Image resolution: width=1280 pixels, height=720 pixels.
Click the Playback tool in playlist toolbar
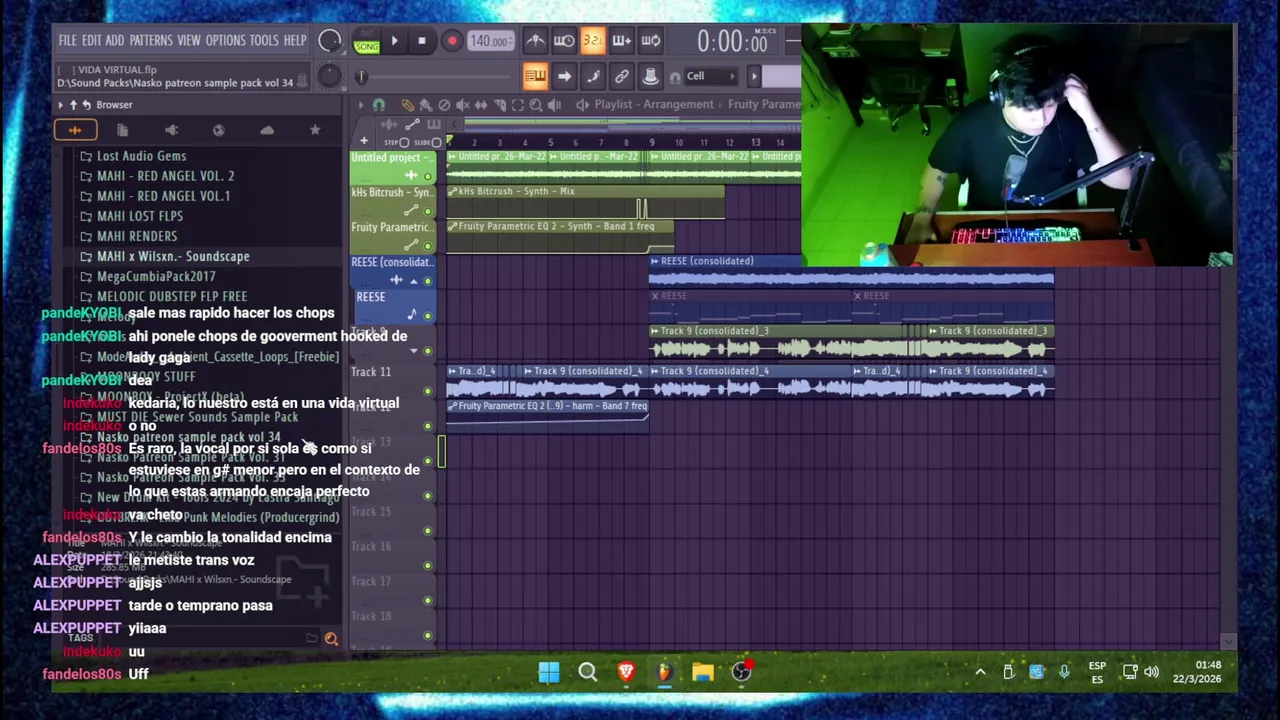pos(554,105)
